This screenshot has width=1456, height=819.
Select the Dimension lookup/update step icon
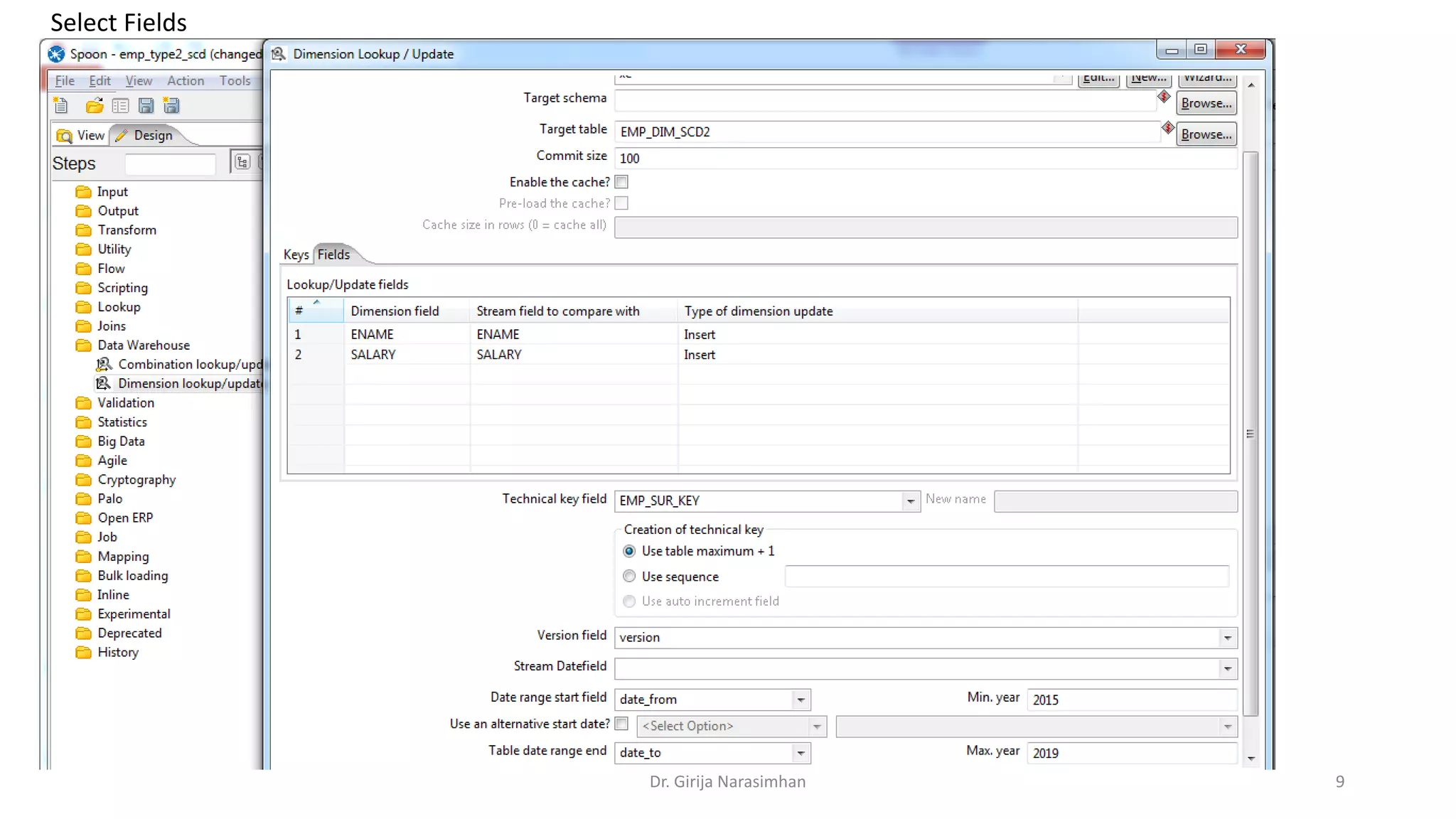[104, 383]
